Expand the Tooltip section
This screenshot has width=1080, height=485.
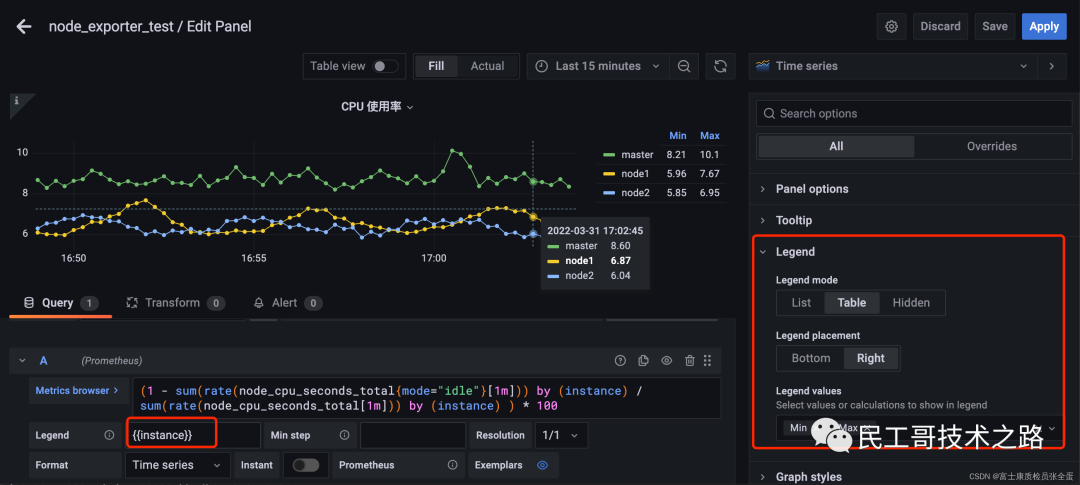pyautogui.click(x=793, y=220)
